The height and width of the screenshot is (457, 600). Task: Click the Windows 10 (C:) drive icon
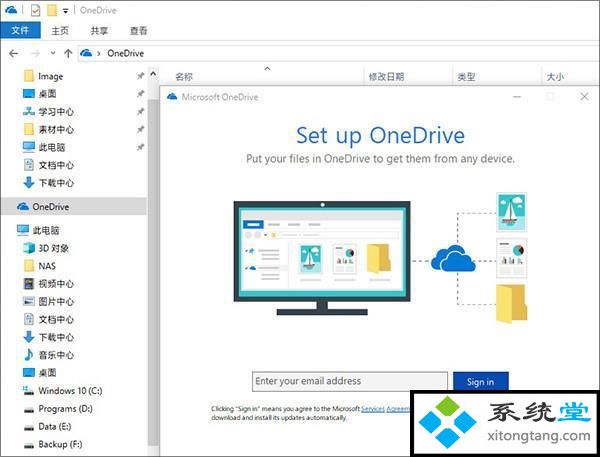click(29, 390)
